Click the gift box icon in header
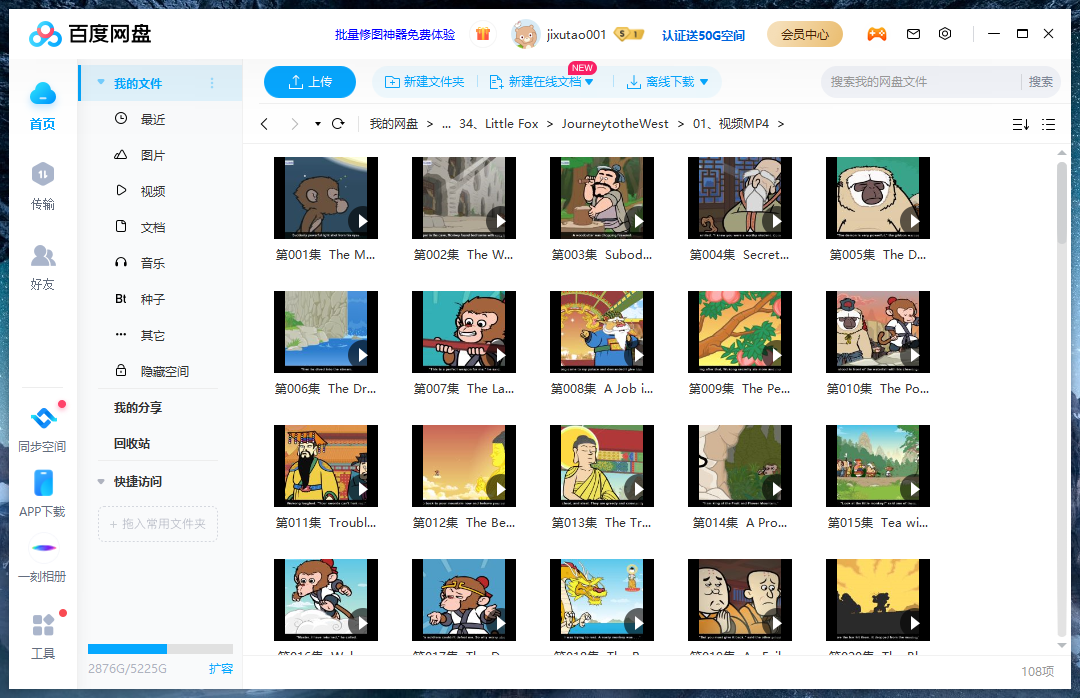 tap(483, 34)
